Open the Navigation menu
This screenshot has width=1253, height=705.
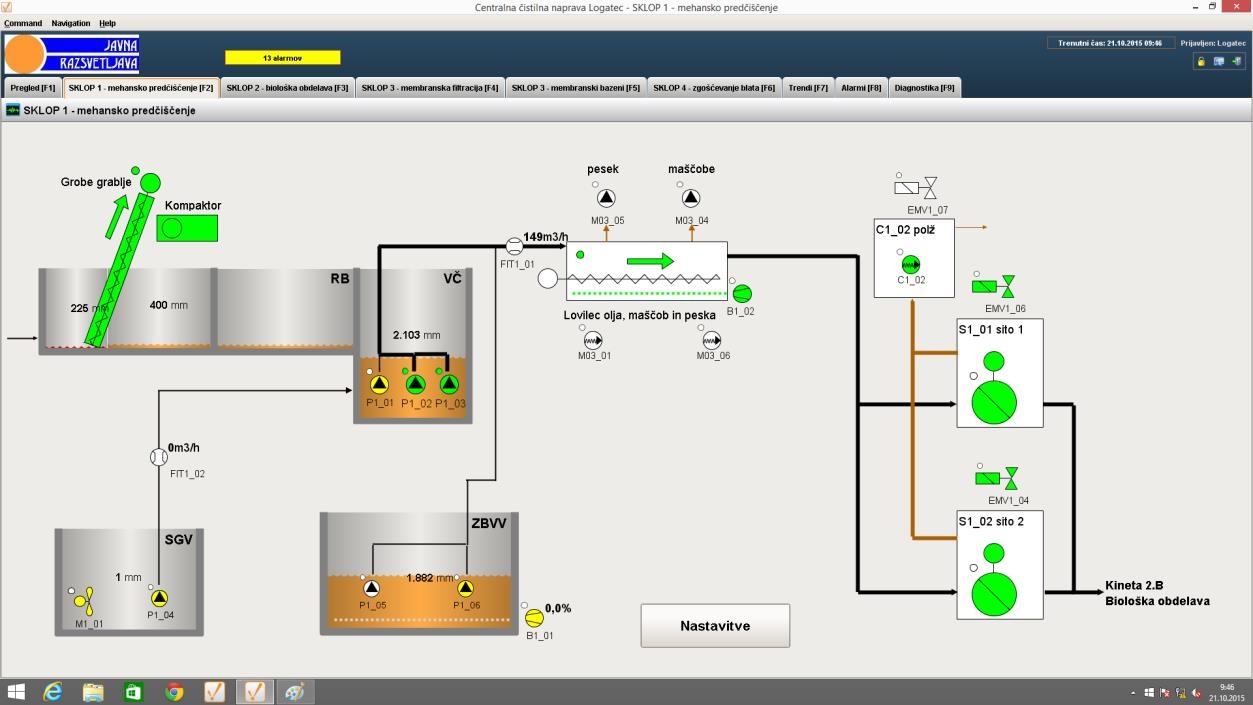click(70, 23)
